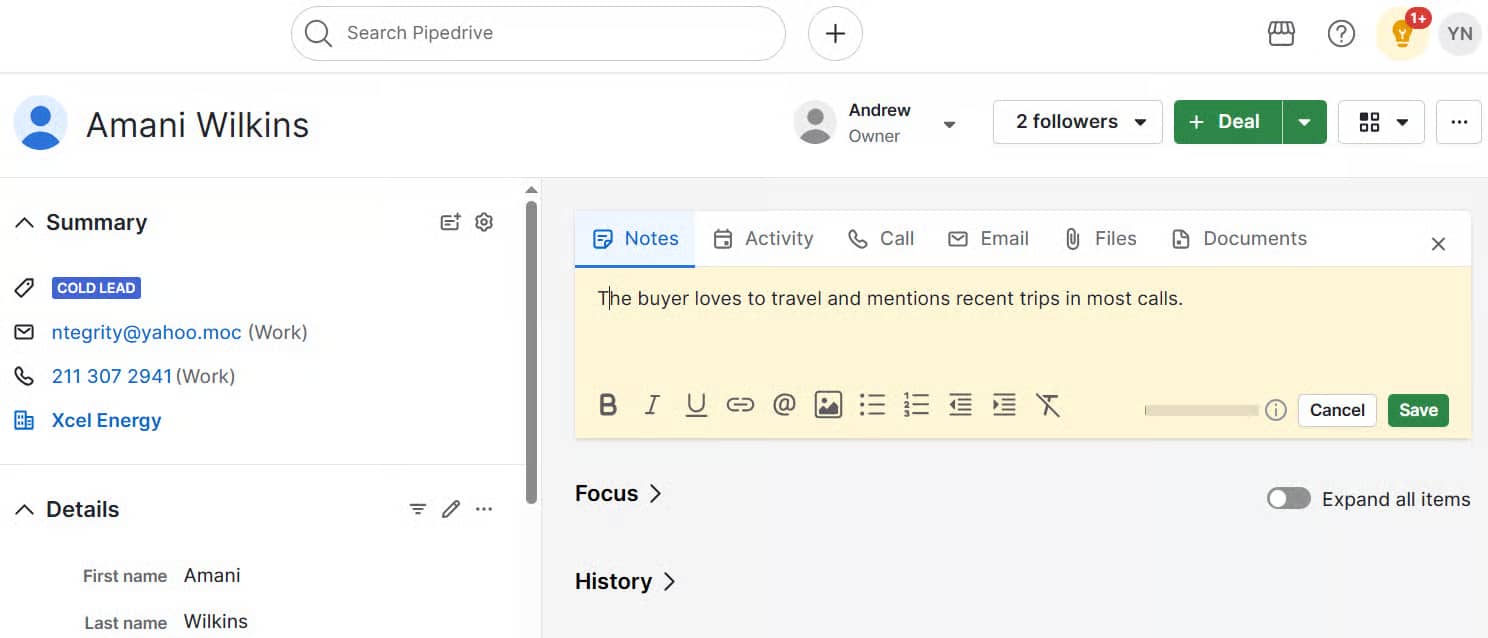Enable the Expand all items toggle
This screenshot has width=1488, height=638.
coord(1288,498)
